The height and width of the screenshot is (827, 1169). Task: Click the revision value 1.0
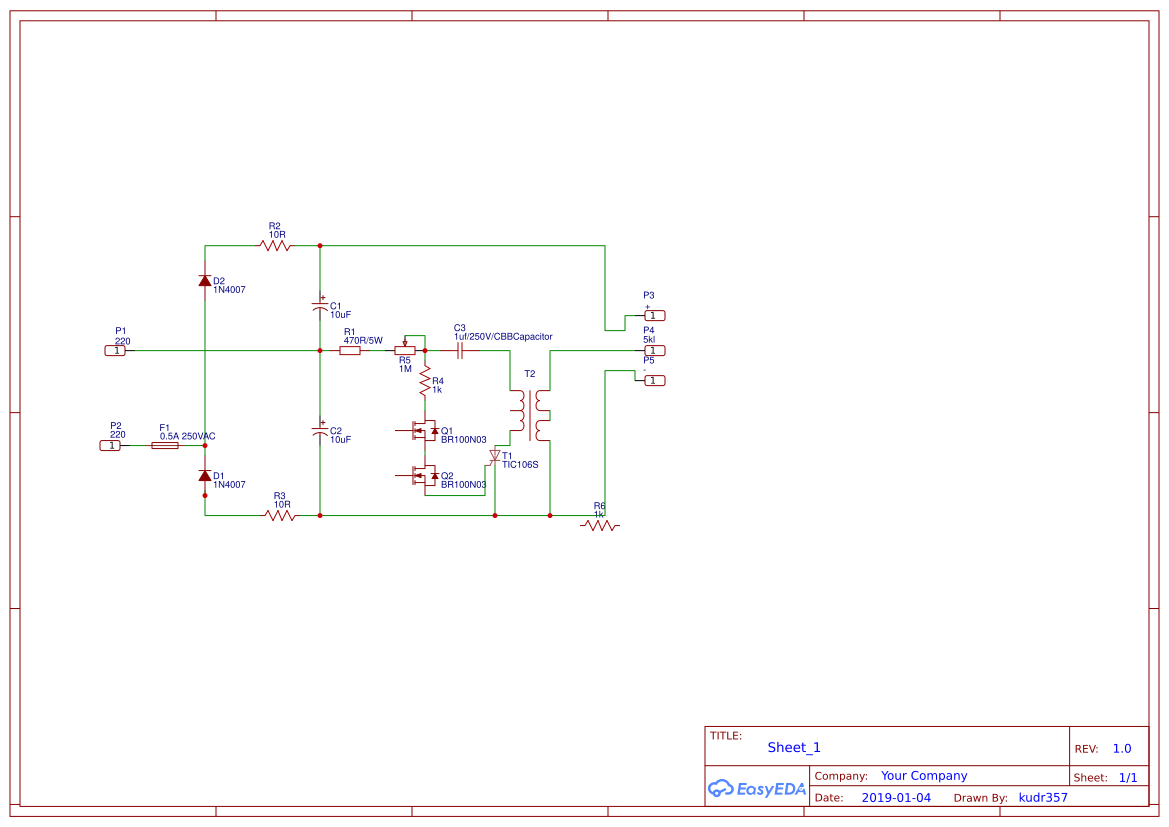(x=1122, y=749)
